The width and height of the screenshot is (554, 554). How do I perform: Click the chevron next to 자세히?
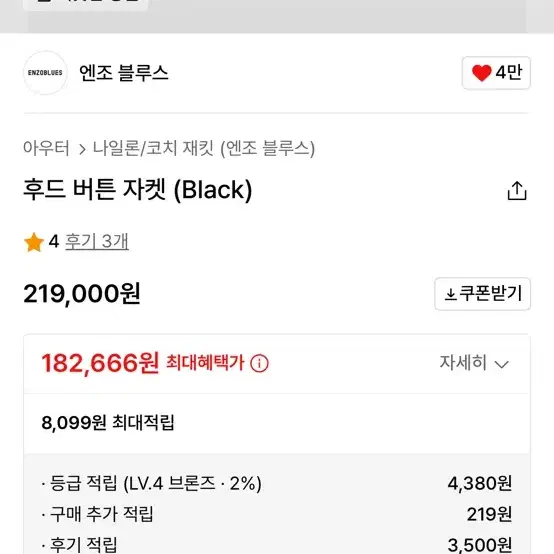pos(501,364)
